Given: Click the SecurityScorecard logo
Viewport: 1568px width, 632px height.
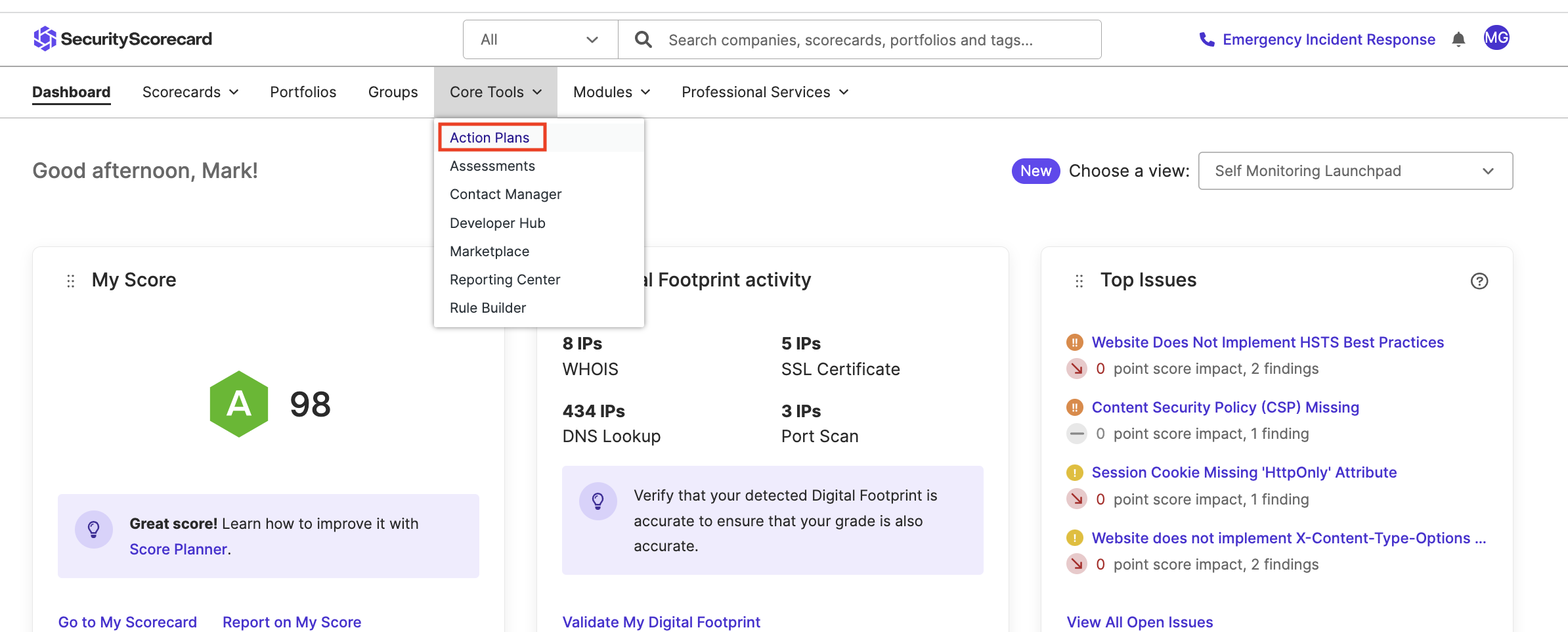Looking at the screenshot, I should pos(123,39).
